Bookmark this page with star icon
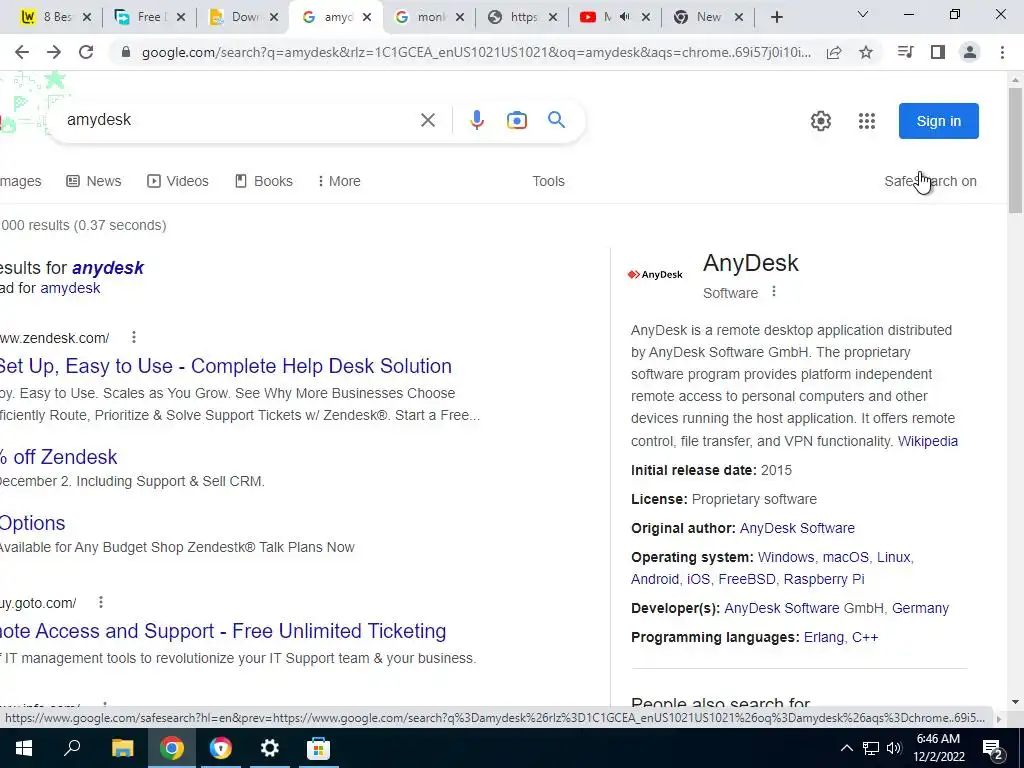Screen dimensions: 1024x768 (x=866, y=52)
